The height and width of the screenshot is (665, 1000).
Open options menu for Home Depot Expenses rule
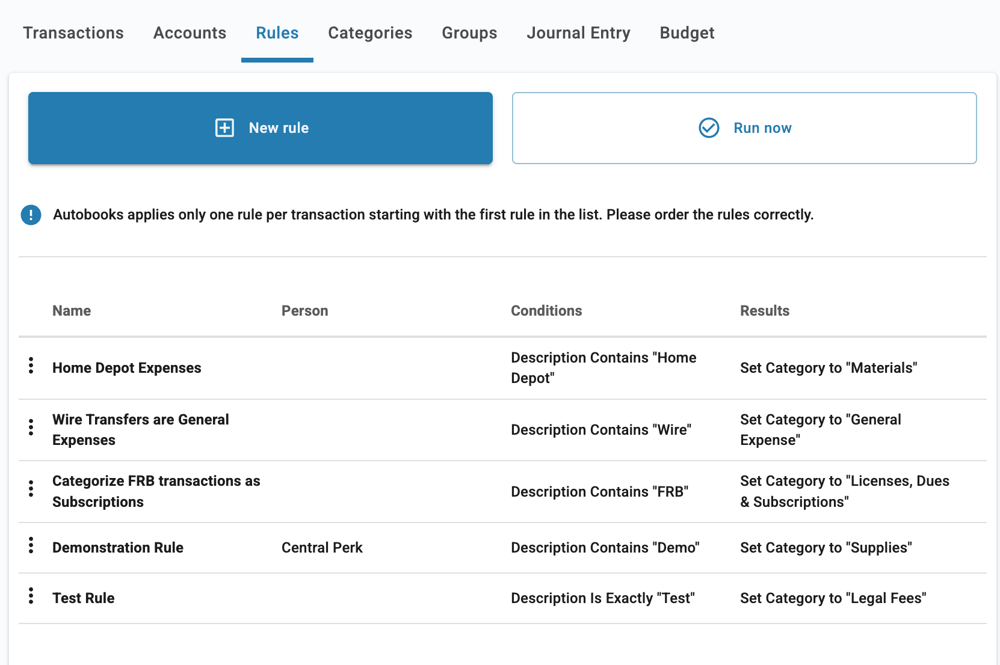[30, 366]
